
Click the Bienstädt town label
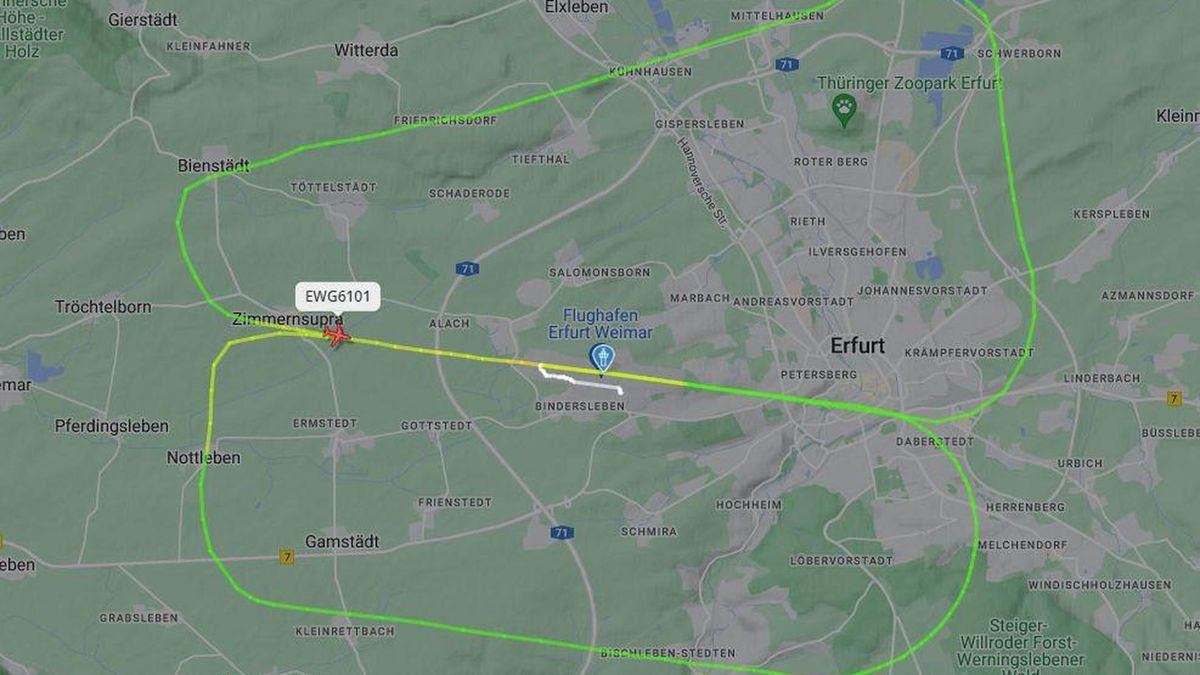point(213,165)
